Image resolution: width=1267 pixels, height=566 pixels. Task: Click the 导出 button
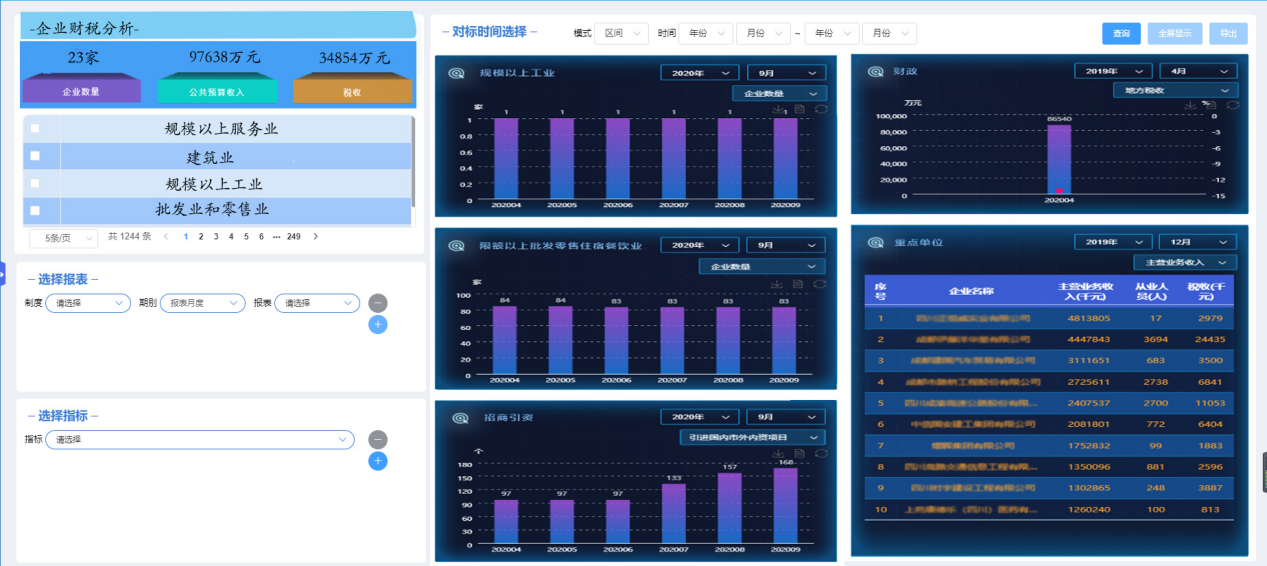pyautogui.click(x=1228, y=34)
